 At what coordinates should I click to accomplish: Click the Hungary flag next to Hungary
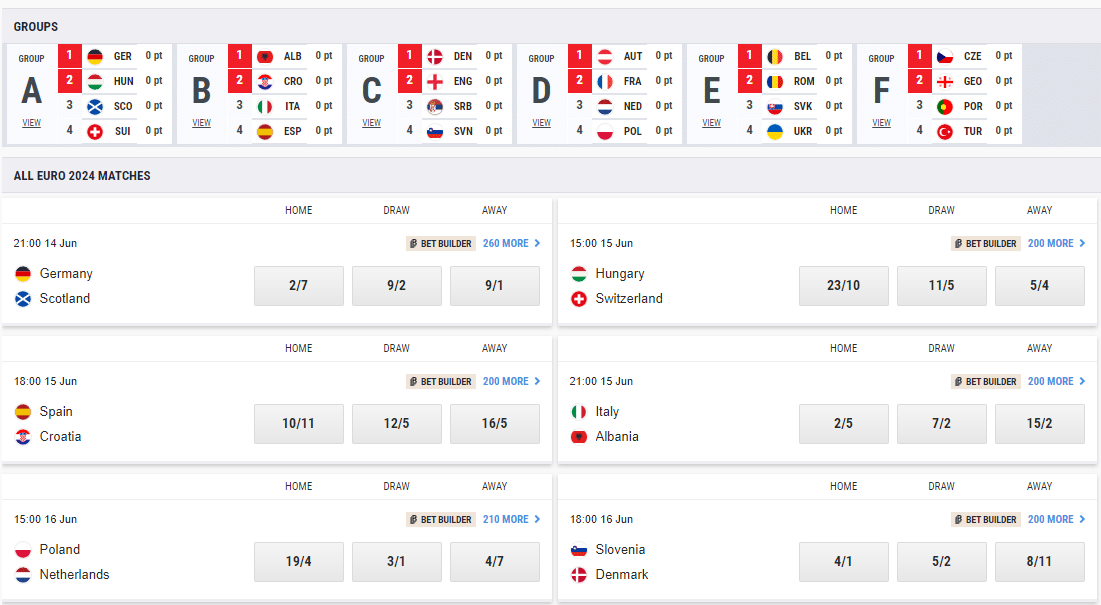click(581, 273)
